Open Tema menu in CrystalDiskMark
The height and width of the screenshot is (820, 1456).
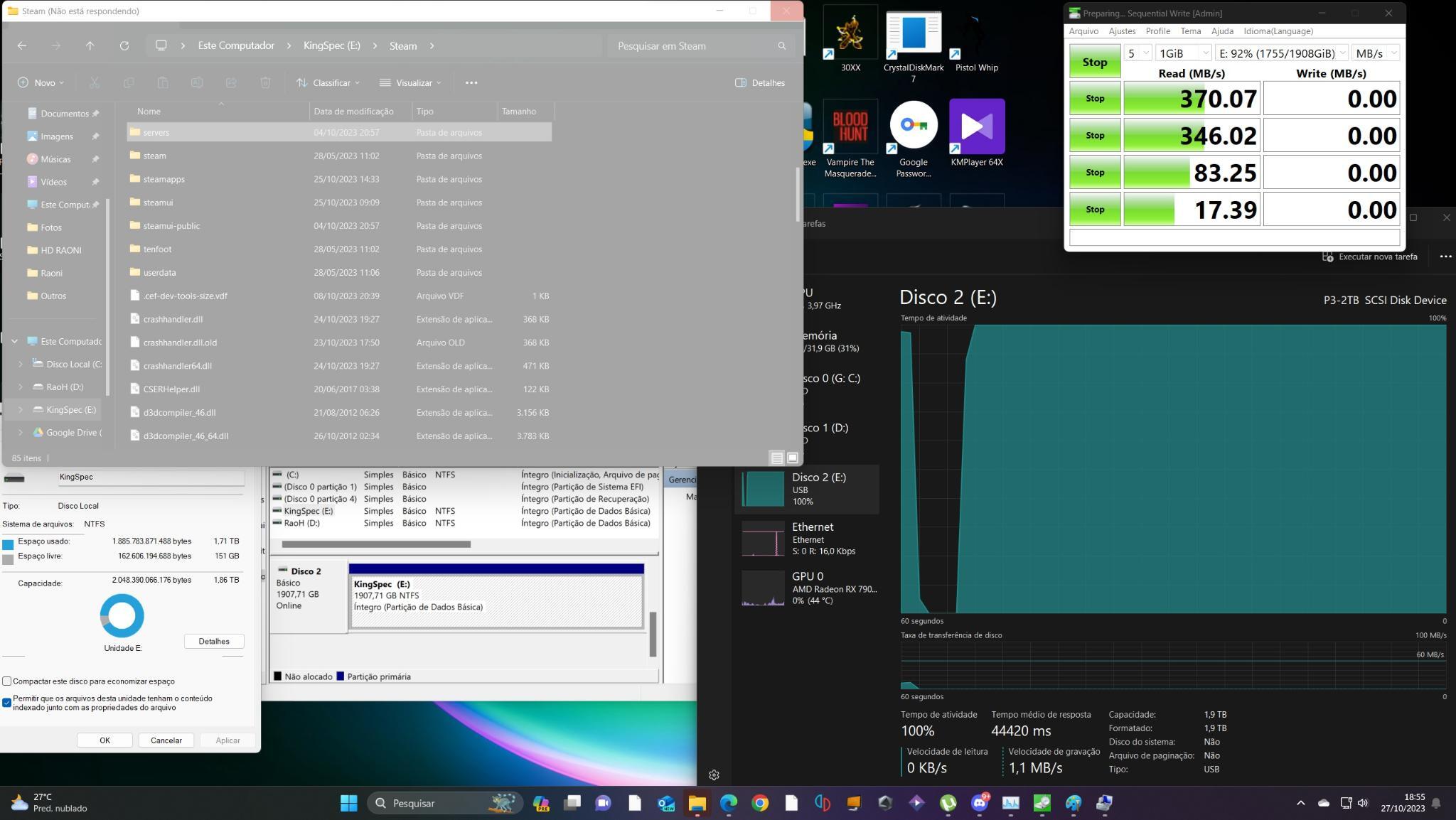coord(1190,31)
